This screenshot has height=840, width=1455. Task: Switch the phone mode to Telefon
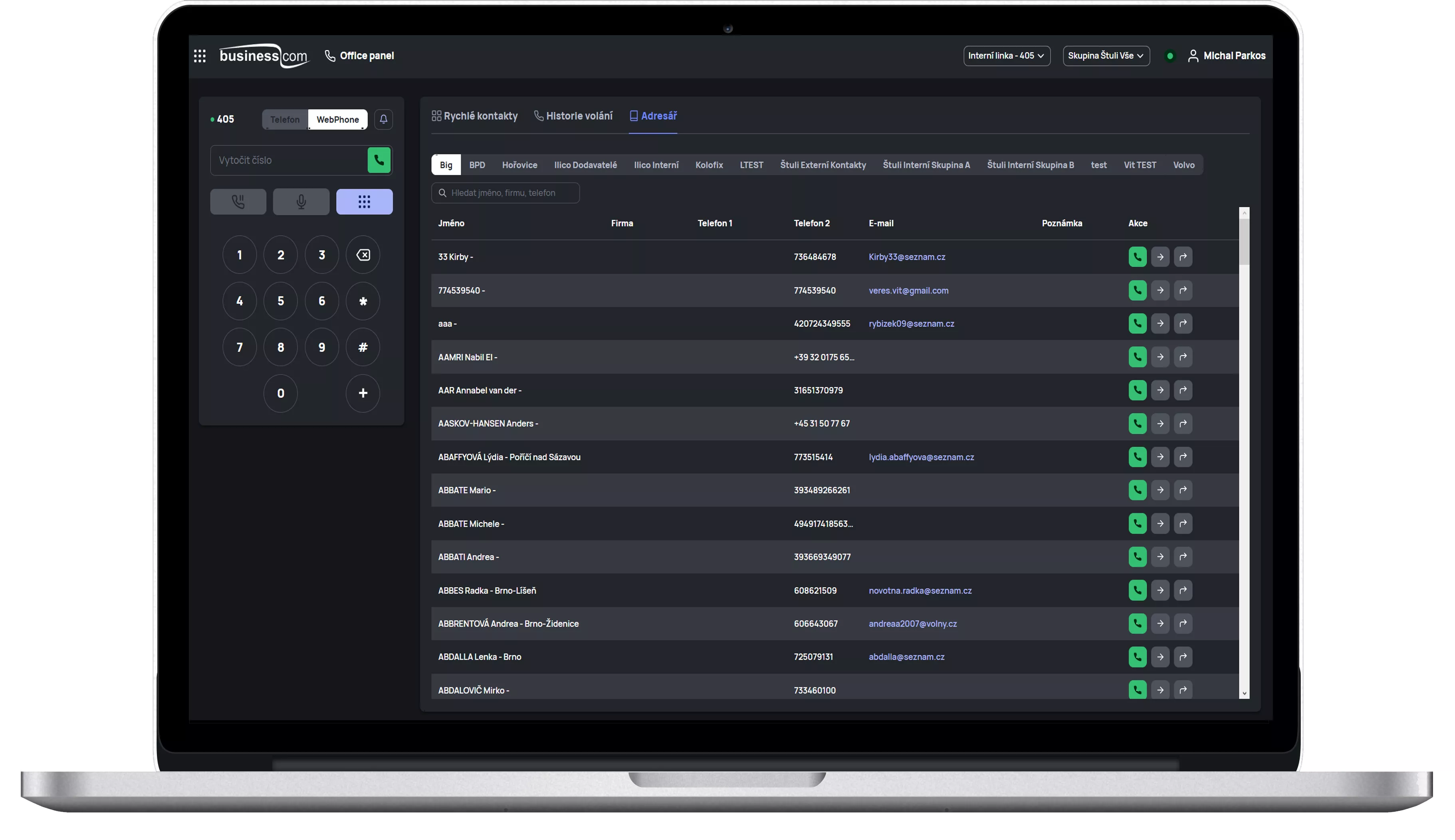pyautogui.click(x=285, y=119)
